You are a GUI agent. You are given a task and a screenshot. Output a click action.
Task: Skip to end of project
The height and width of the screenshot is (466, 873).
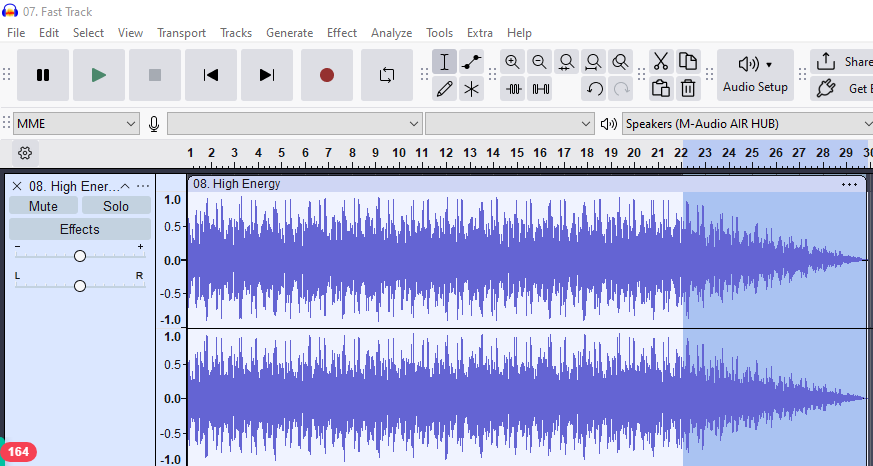[x=267, y=75]
